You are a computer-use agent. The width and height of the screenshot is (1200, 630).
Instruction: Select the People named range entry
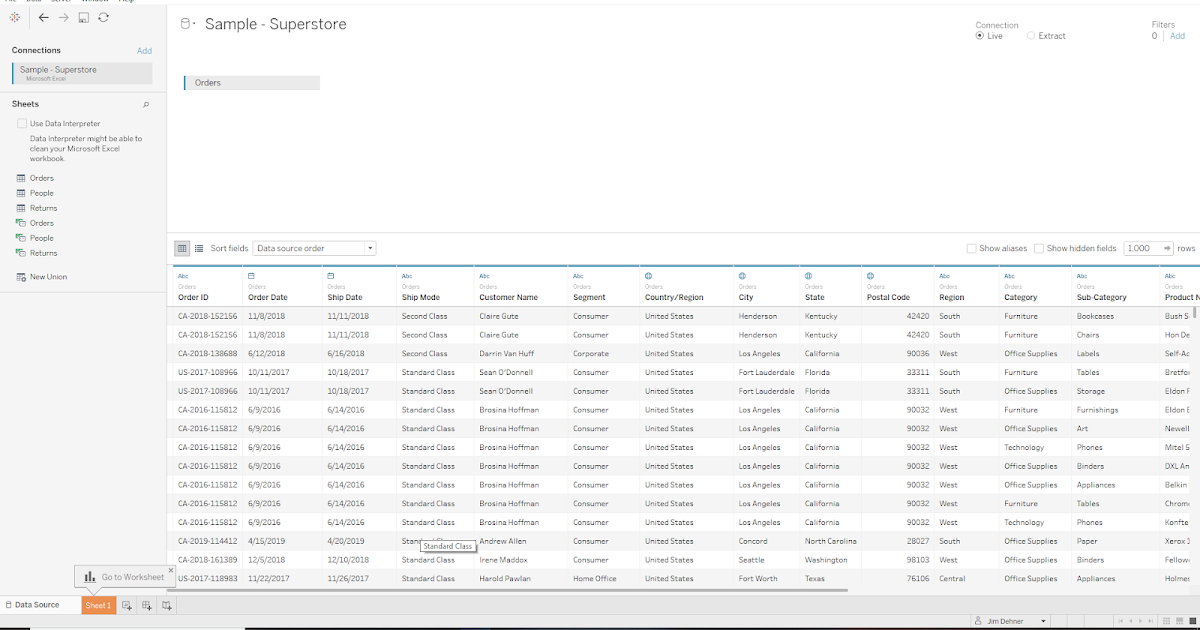click(41, 238)
